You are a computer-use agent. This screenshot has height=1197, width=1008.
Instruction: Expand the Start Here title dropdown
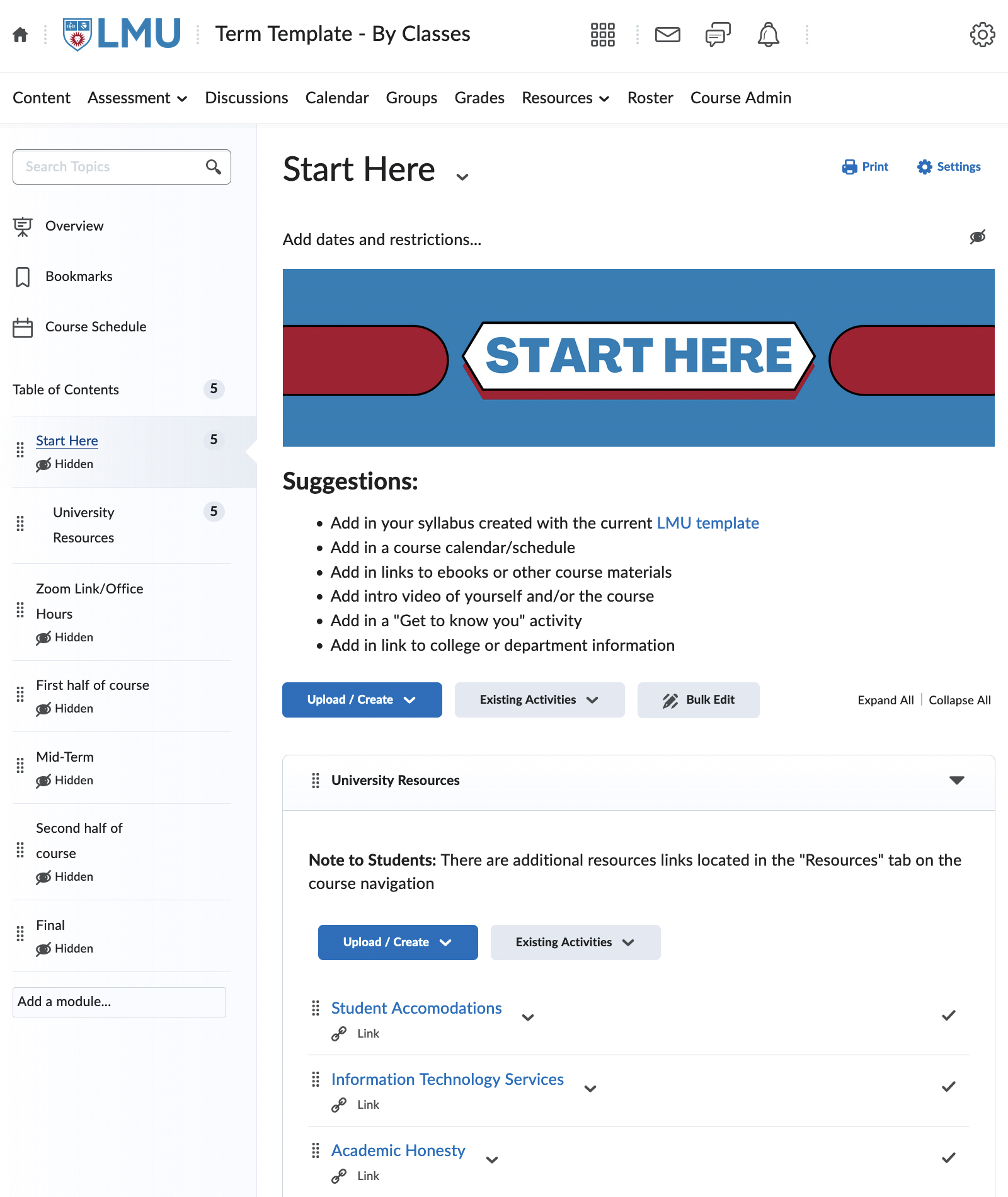(x=462, y=177)
